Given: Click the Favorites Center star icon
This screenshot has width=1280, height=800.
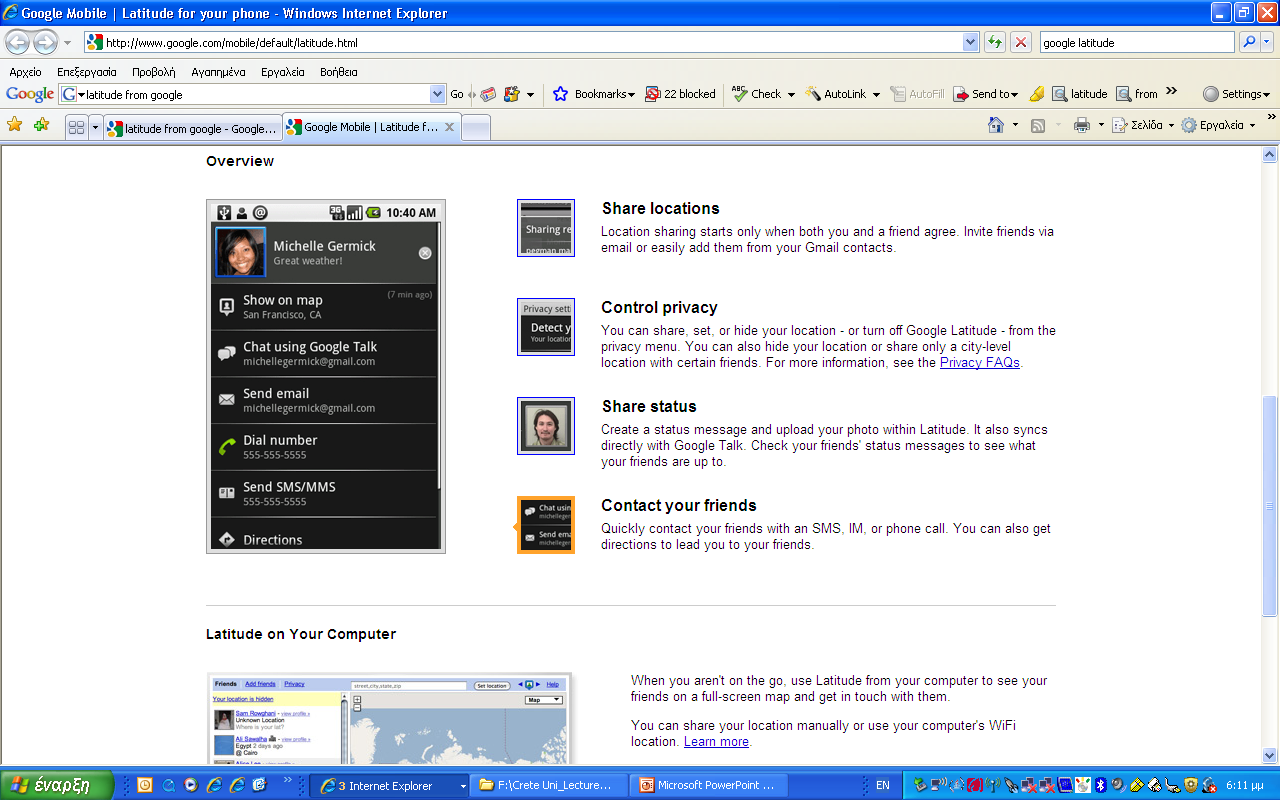Looking at the screenshot, I should click(15, 125).
